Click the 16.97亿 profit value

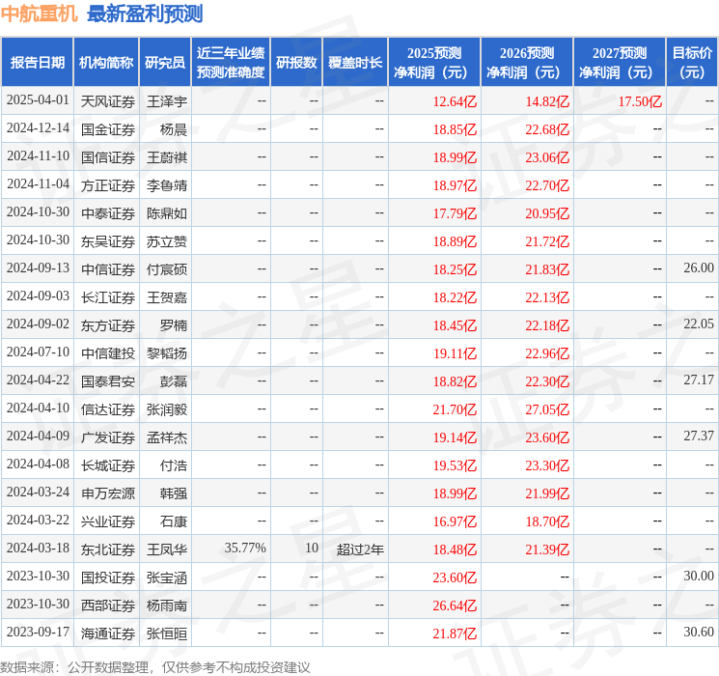coord(455,521)
